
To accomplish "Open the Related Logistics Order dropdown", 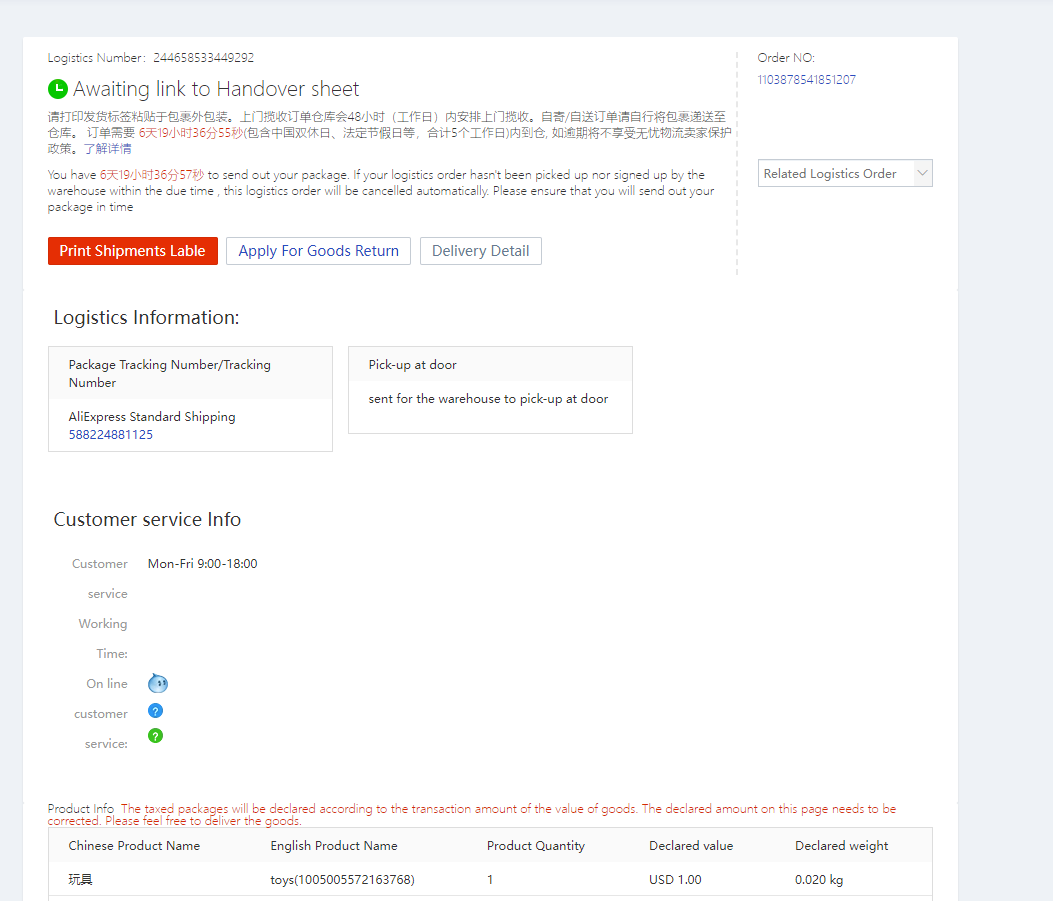I will 832,173.
